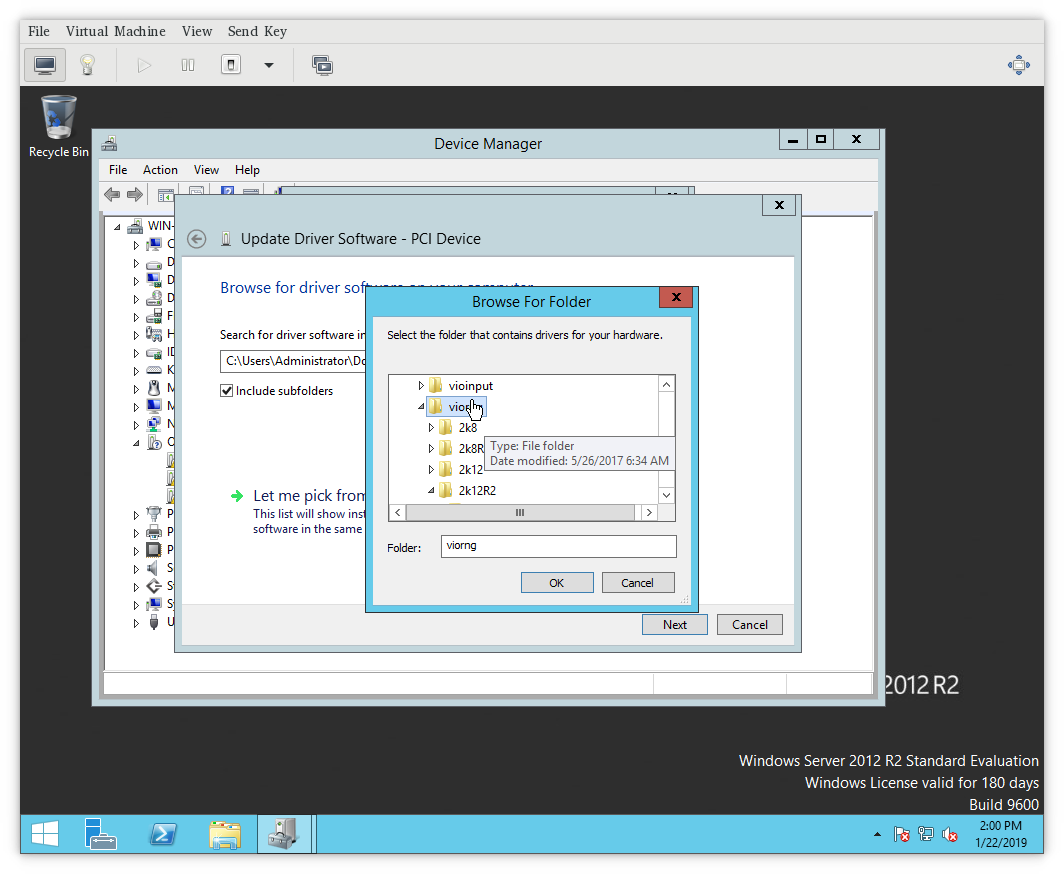1064x874 pixels.
Task: Click the Next button in the driver wizard
Action: [674, 624]
